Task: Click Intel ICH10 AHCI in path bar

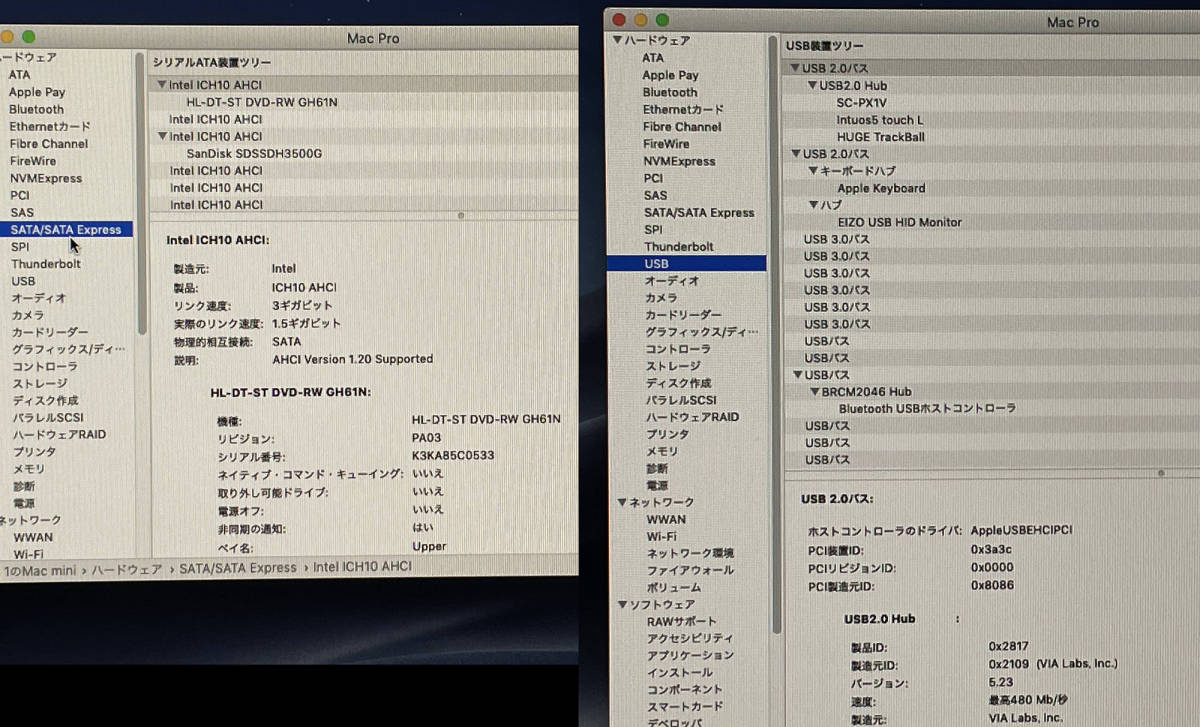Action: 362,567
